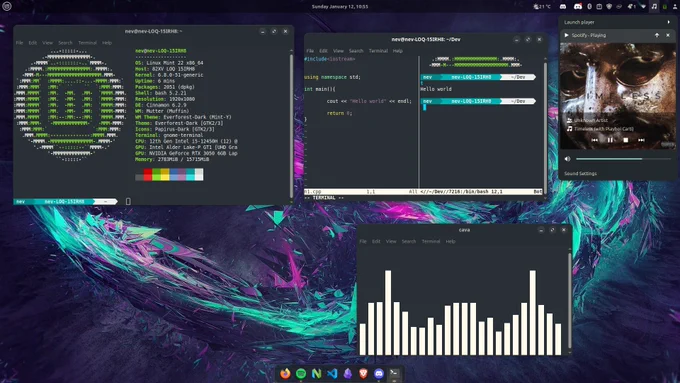680x383 pixels.
Task: Click the shield tray icon in the panel
Action: (609, 7)
